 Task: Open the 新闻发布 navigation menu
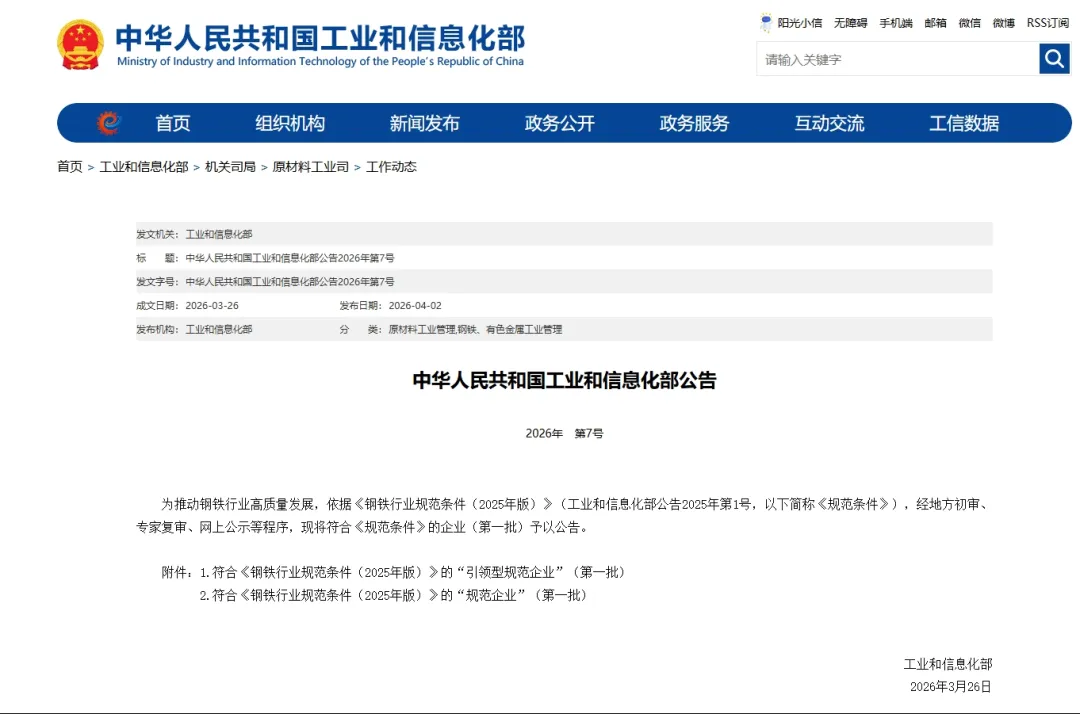click(x=424, y=123)
